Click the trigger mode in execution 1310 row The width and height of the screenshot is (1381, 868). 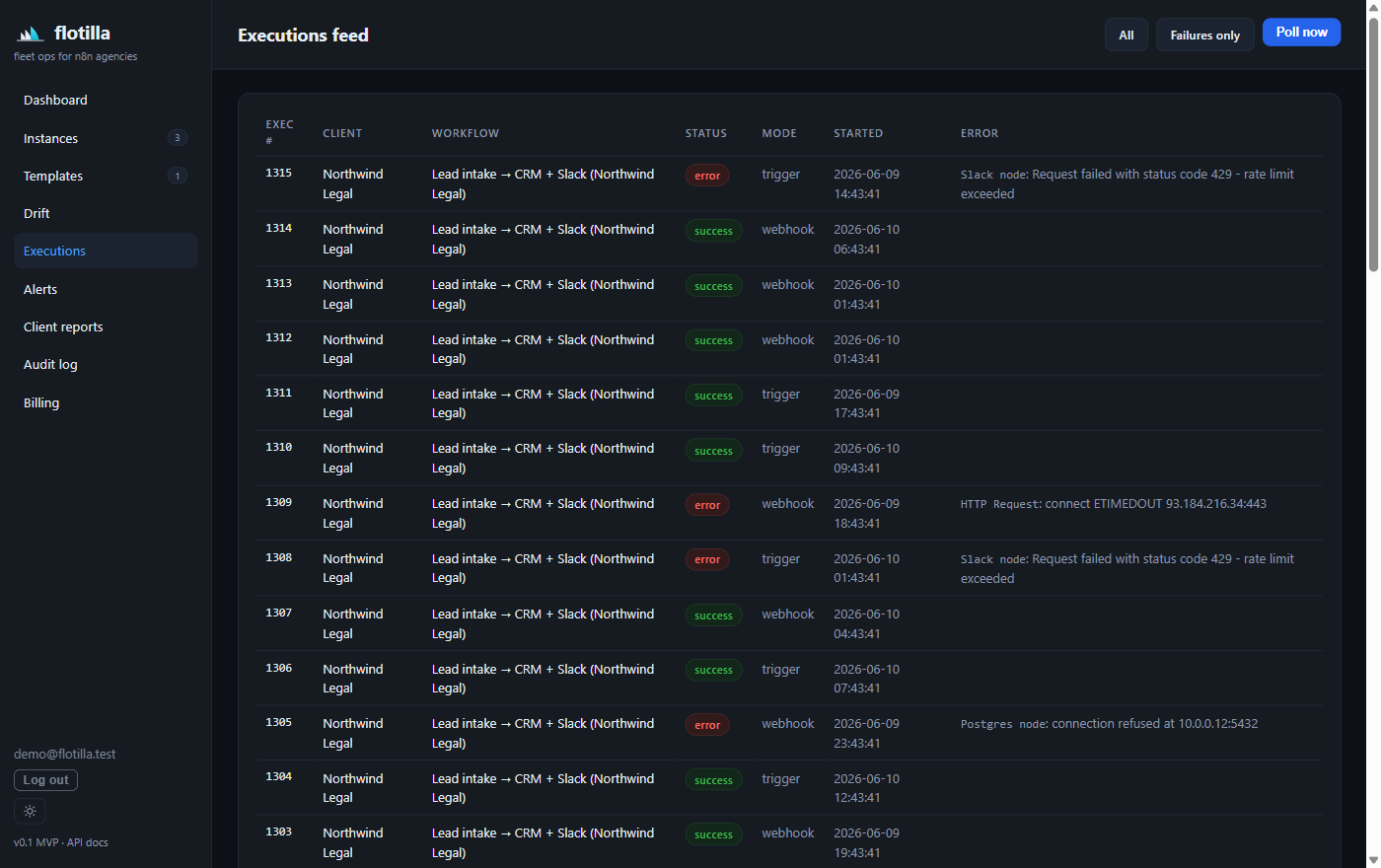(781, 449)
